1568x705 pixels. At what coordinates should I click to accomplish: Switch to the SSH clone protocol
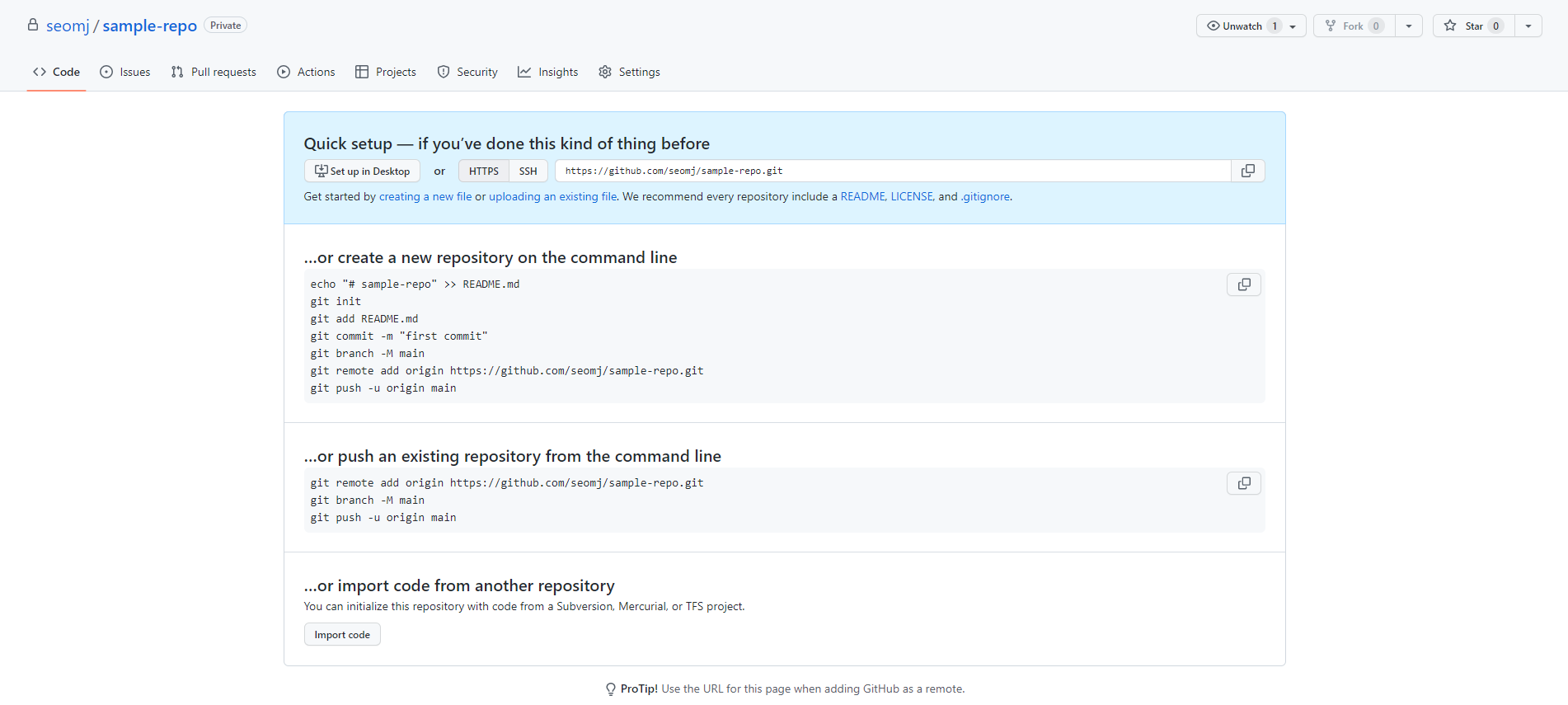(x=528, y=171)
